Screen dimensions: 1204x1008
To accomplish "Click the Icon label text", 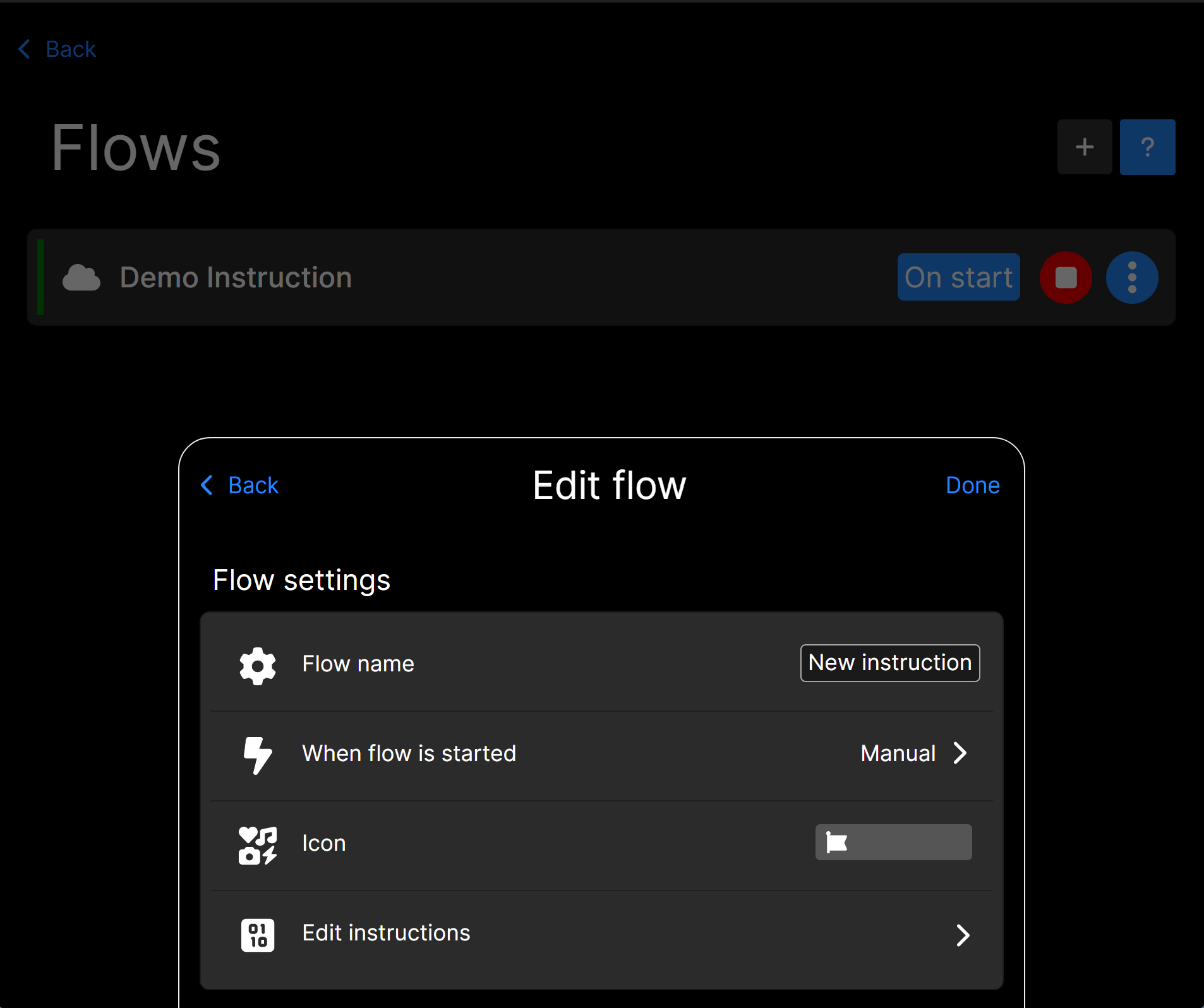I will tap(324, 844).
